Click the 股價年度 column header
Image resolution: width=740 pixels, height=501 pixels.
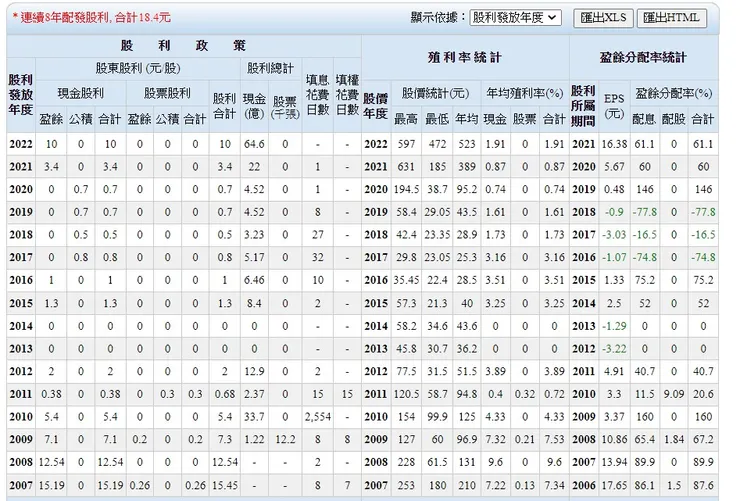(376, 106)
